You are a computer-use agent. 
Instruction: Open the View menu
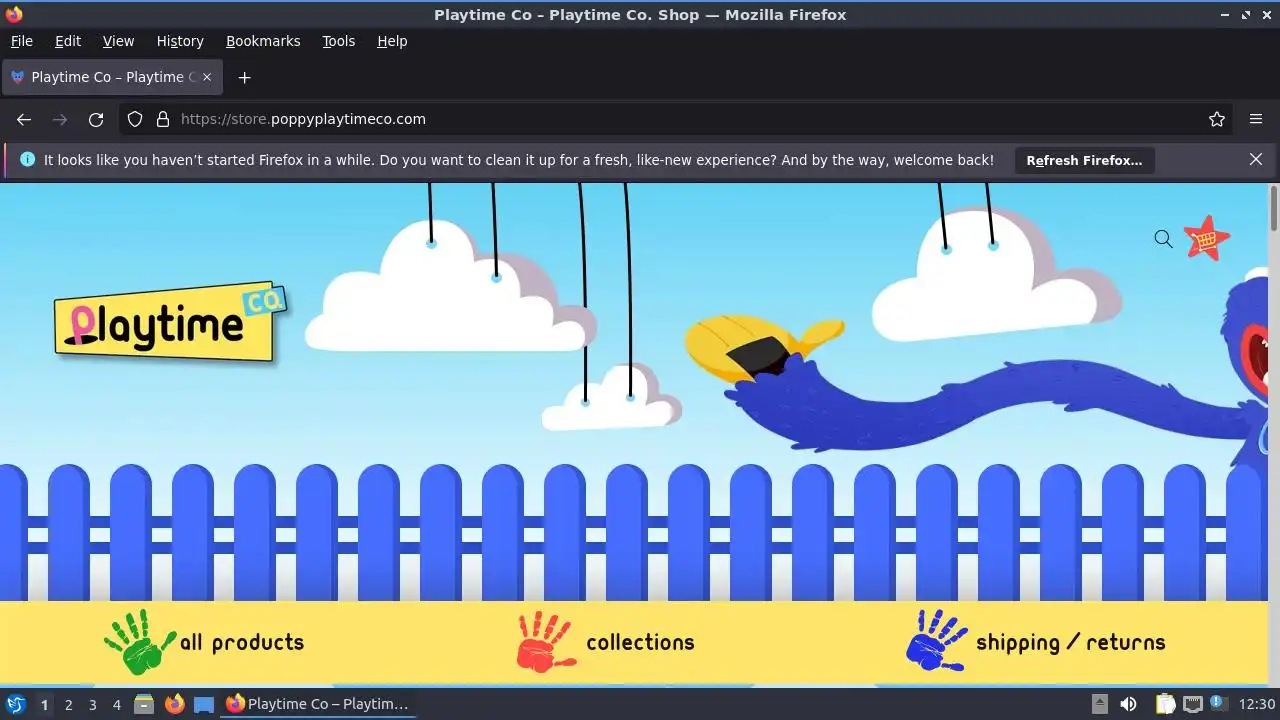[118, 41]
